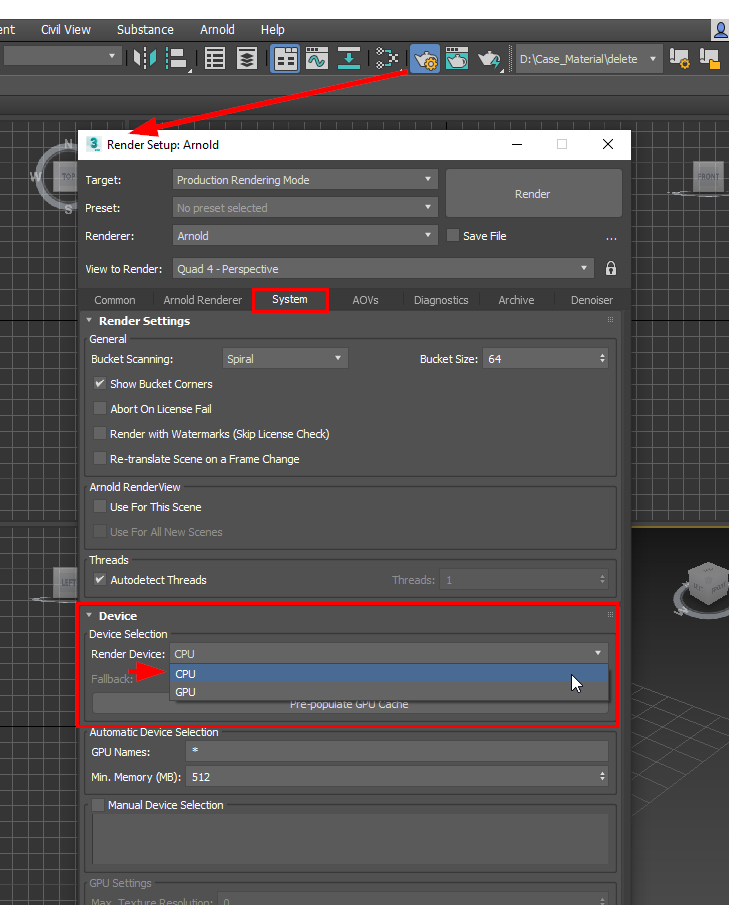Select CPU in the Render Device list
Image resolution: width=729 pixels, height=905 pixels.
(x=388, y=674)
